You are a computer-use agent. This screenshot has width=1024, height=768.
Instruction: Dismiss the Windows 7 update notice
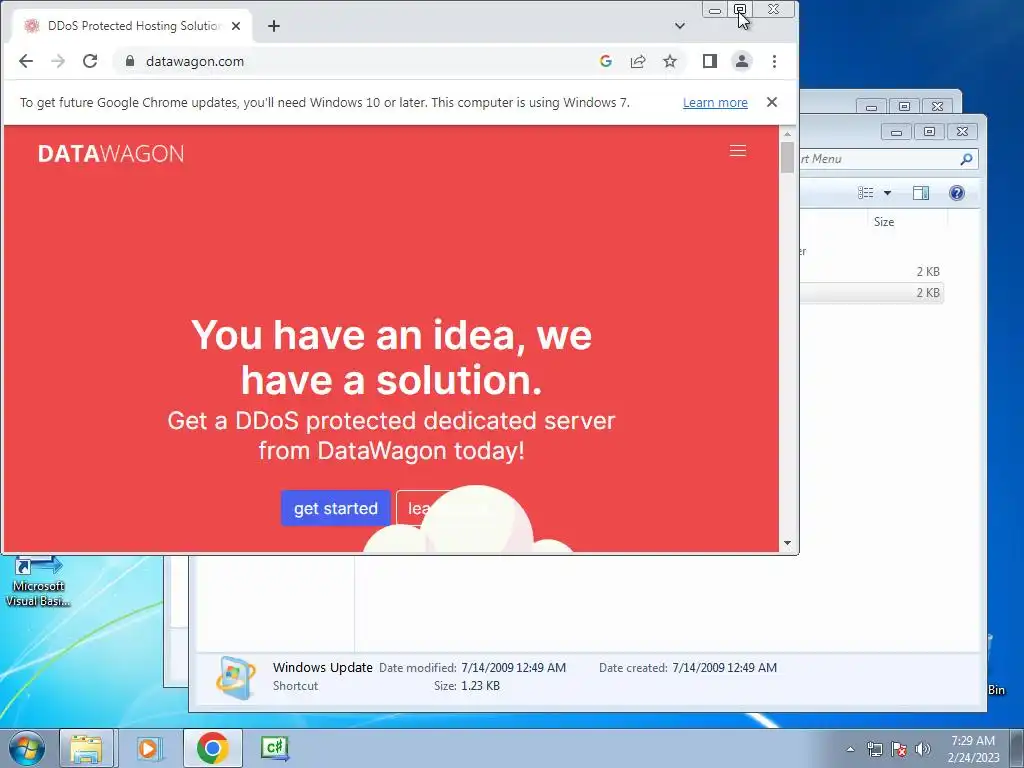772,102
